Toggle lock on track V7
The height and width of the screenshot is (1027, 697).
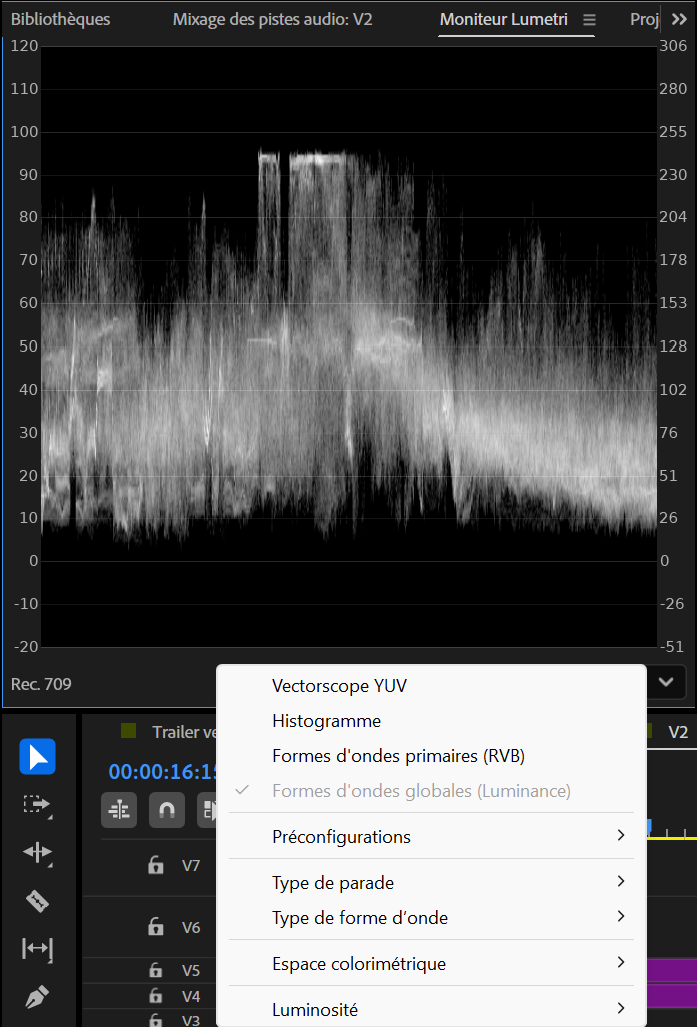click(155, 865)
